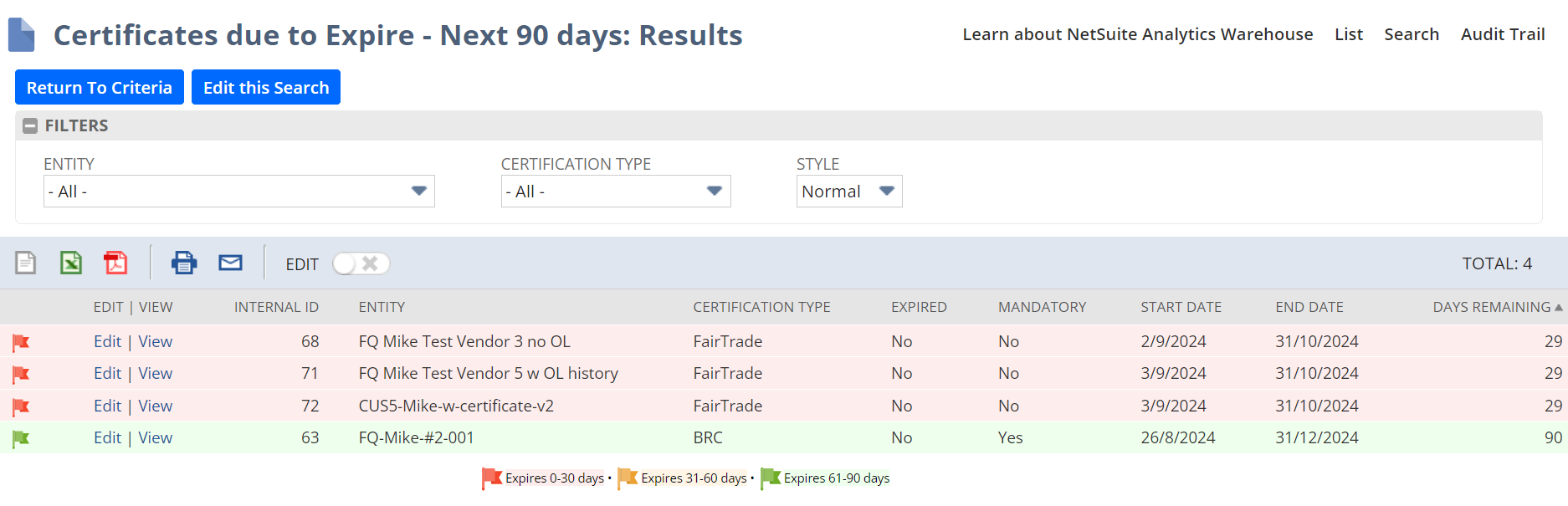Click the 31/12/2024 end date cell
Screen dimensions: 1568x506
[1317, 437]
